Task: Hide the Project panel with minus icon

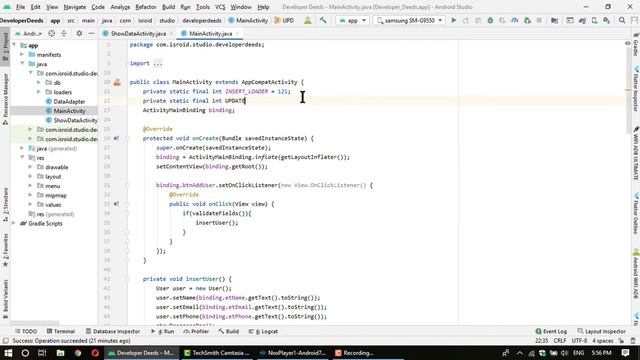Action: pyautogui.click(x=91, y=33)
